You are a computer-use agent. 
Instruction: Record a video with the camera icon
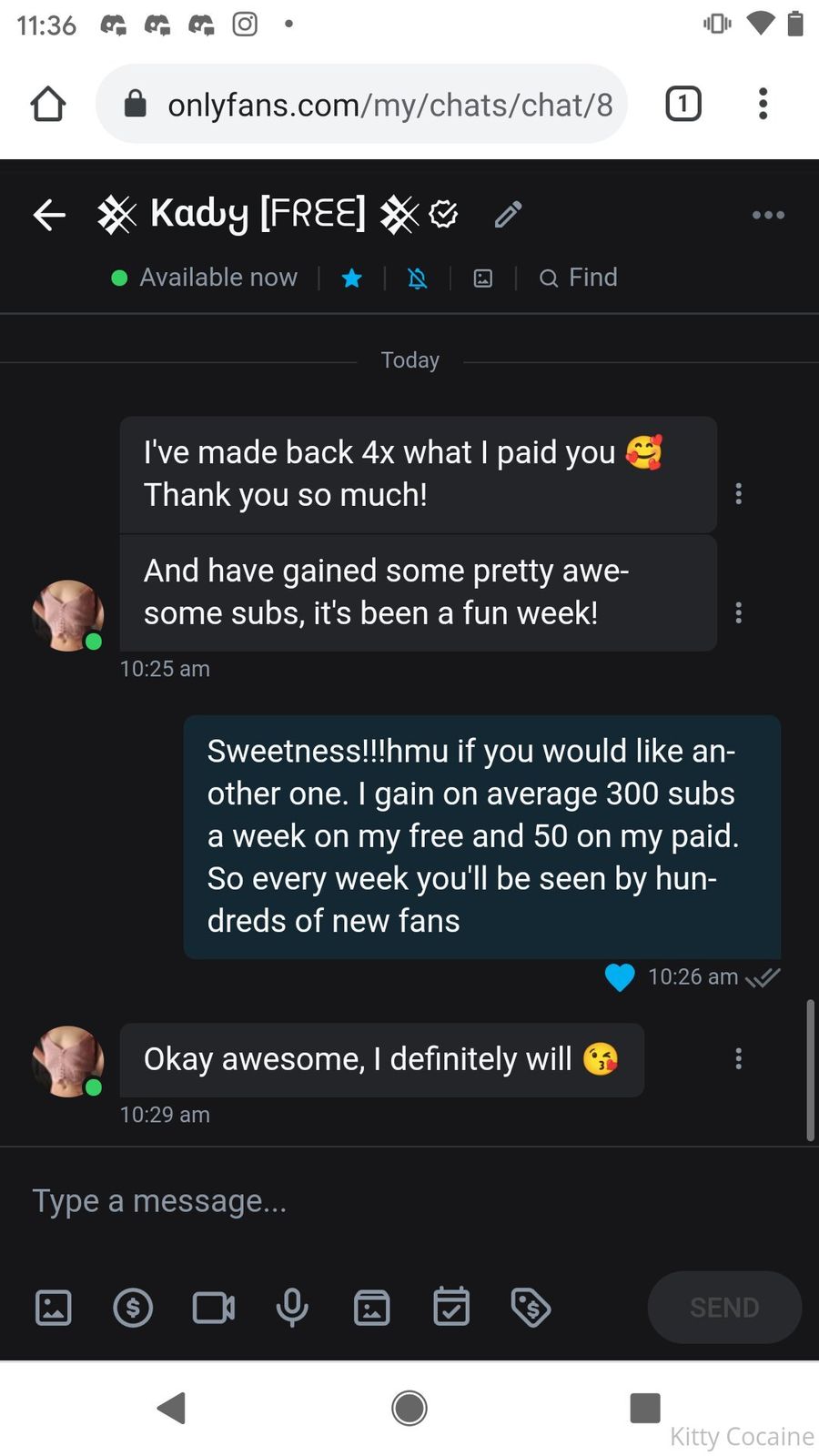pyautogui.click(x=213, y=1308)
